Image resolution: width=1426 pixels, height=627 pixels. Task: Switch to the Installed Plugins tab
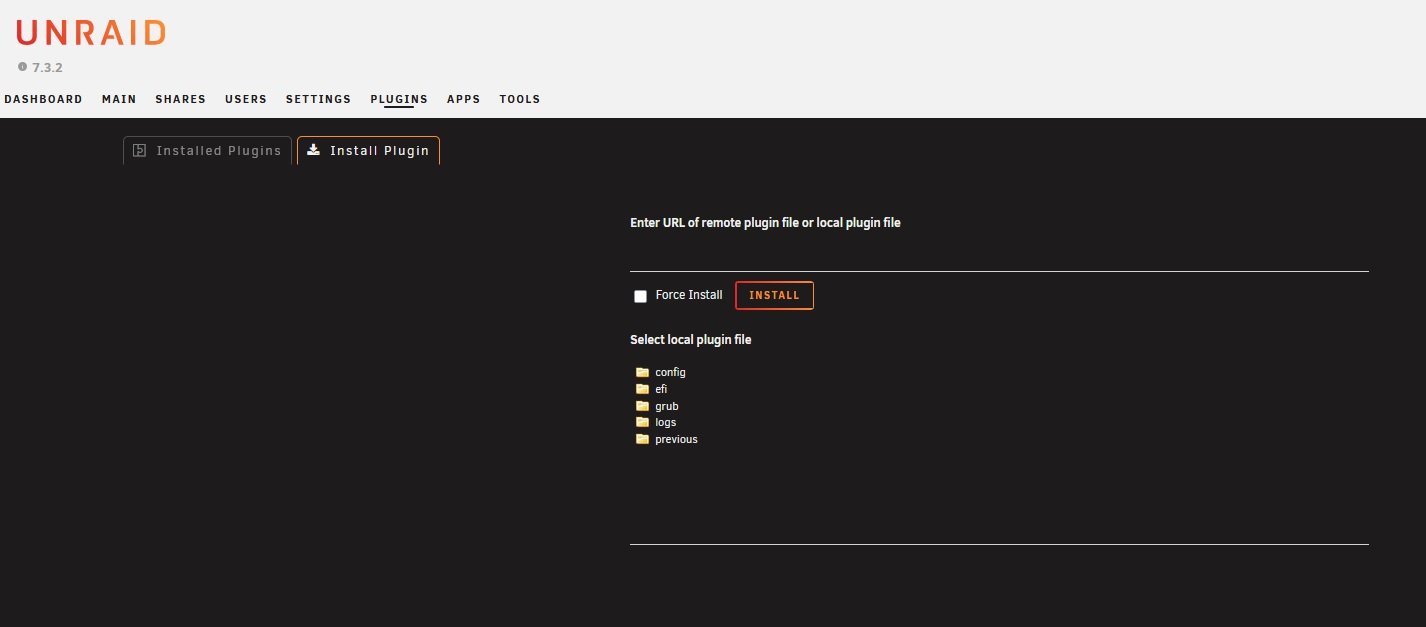click(x=208, y=151)
